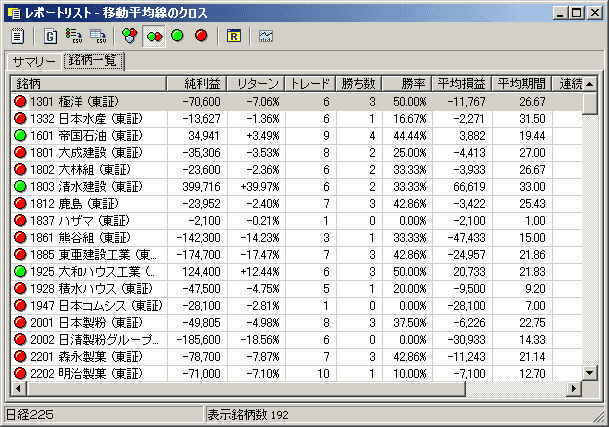Viewport: 609px width, 427px height.
Task: Select row 1928 積水ハウス (東証)
Action: (297, 289)
